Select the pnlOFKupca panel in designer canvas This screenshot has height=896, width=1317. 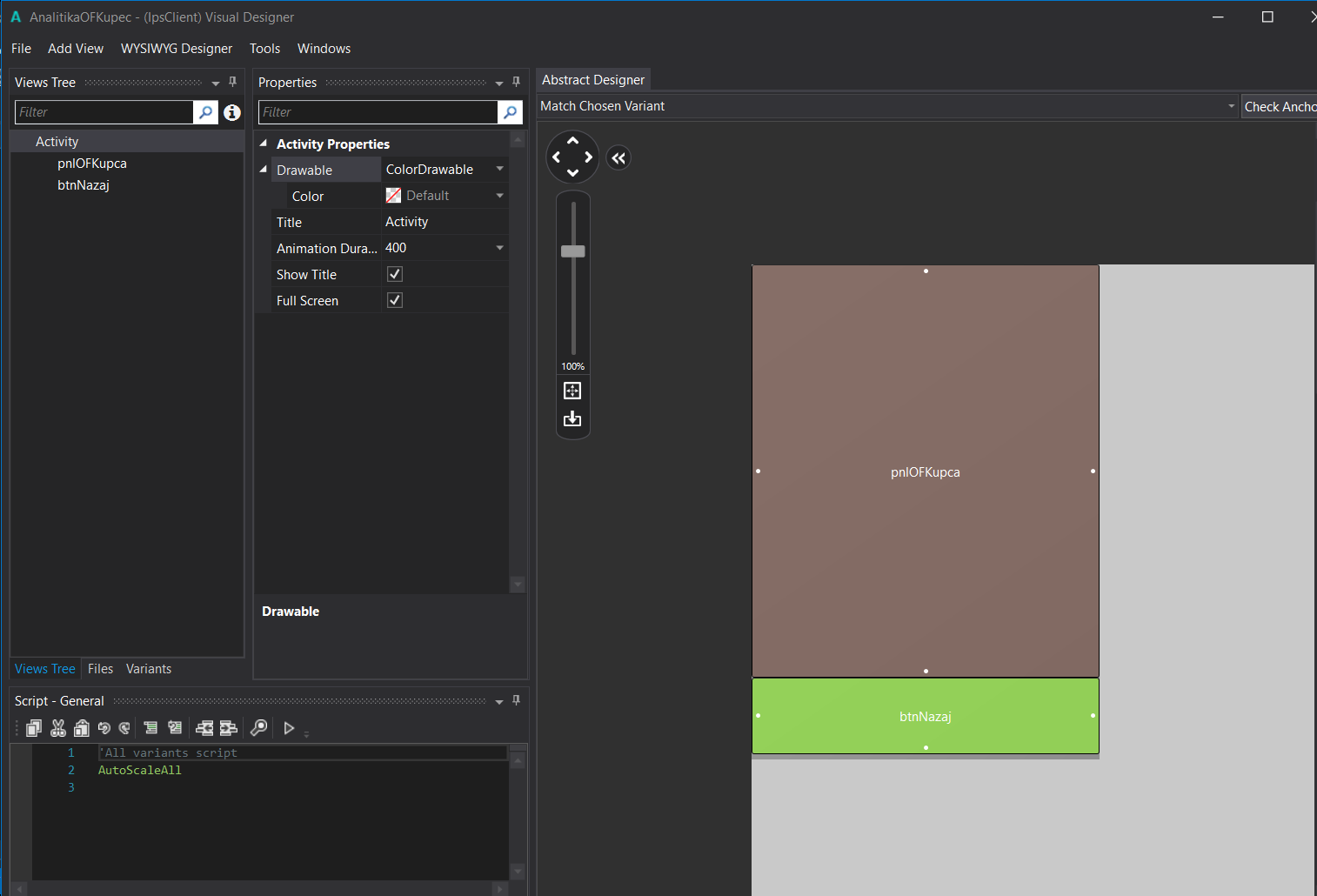click(x=926, y=472)
